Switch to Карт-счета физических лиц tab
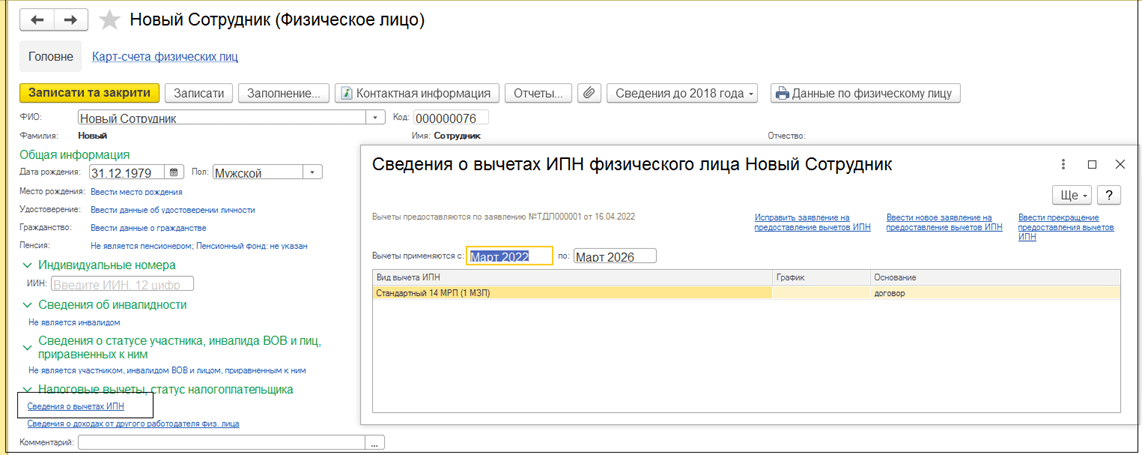 coord(165,57)
